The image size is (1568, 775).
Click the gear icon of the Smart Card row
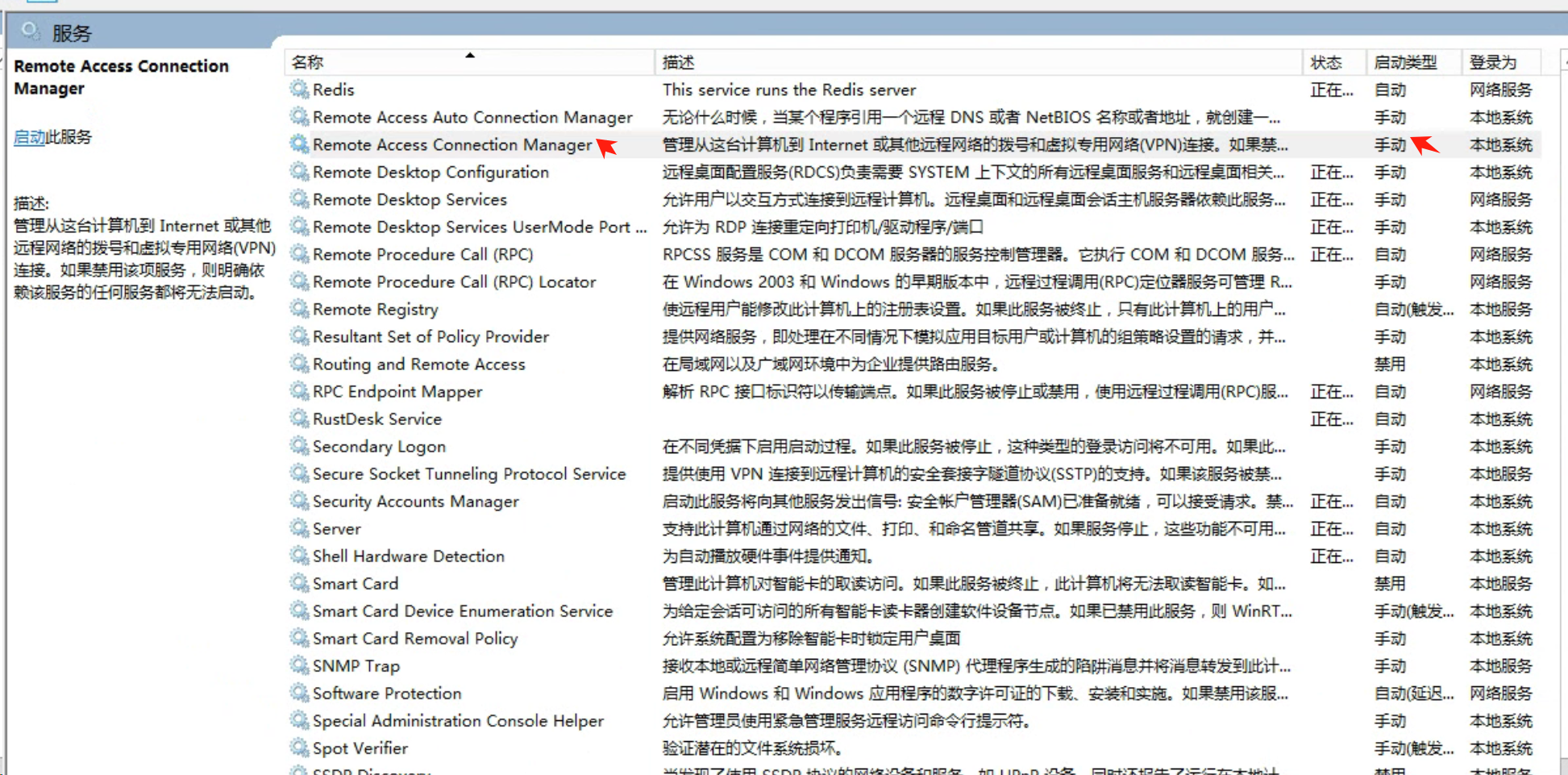[x=300, y=582]
